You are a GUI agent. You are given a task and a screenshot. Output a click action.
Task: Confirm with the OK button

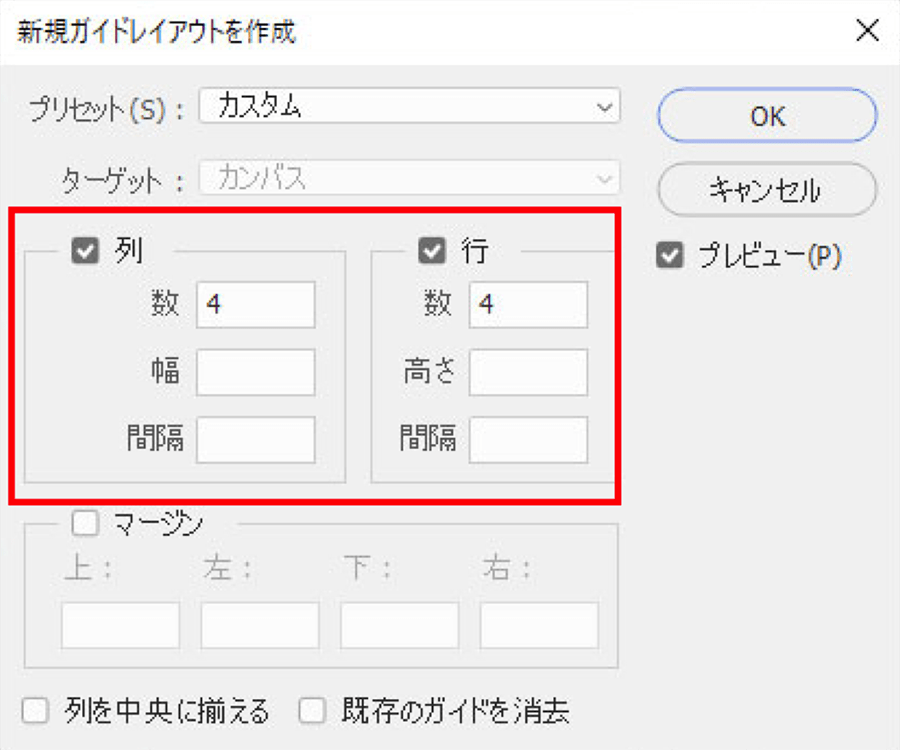click(x=767, y=115)
